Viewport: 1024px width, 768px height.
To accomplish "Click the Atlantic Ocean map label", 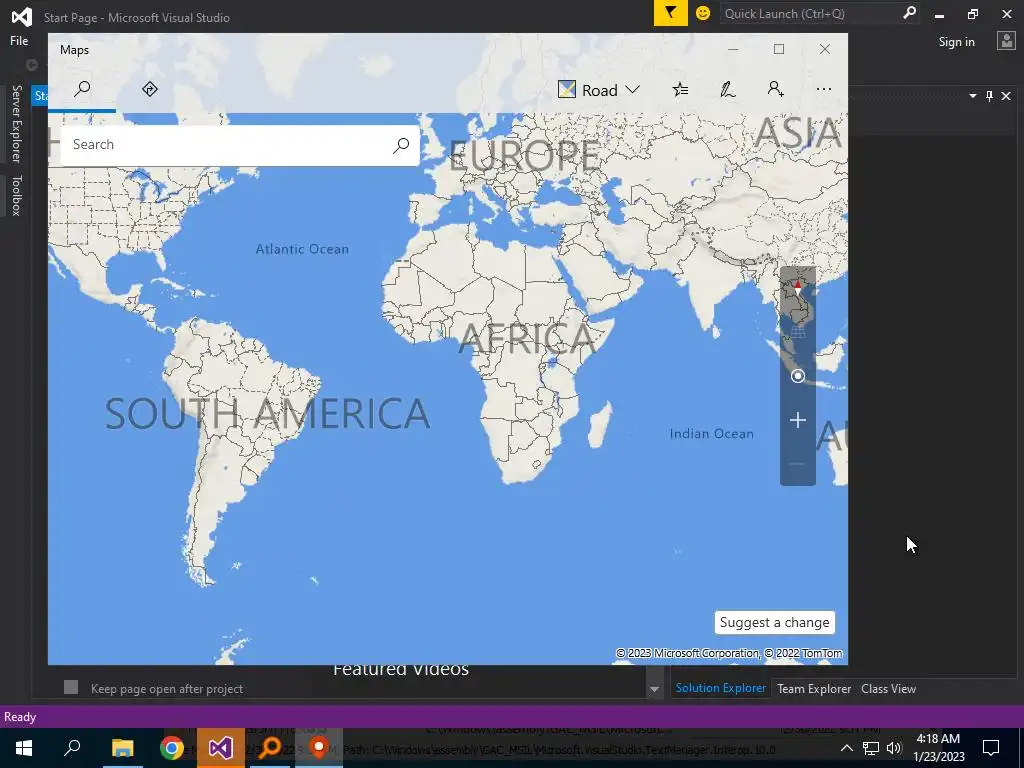I will tap(302, 249).
